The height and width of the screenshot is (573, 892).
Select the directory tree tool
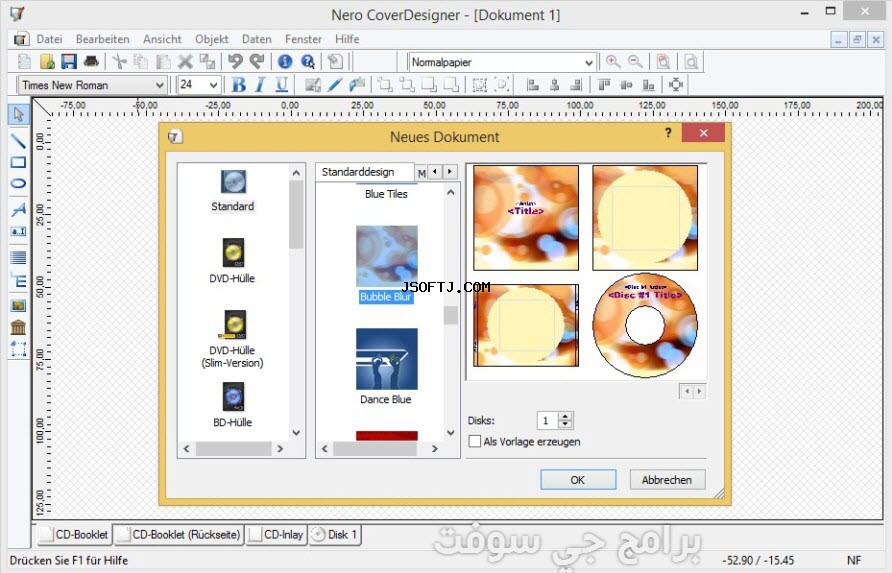[18, 281]
